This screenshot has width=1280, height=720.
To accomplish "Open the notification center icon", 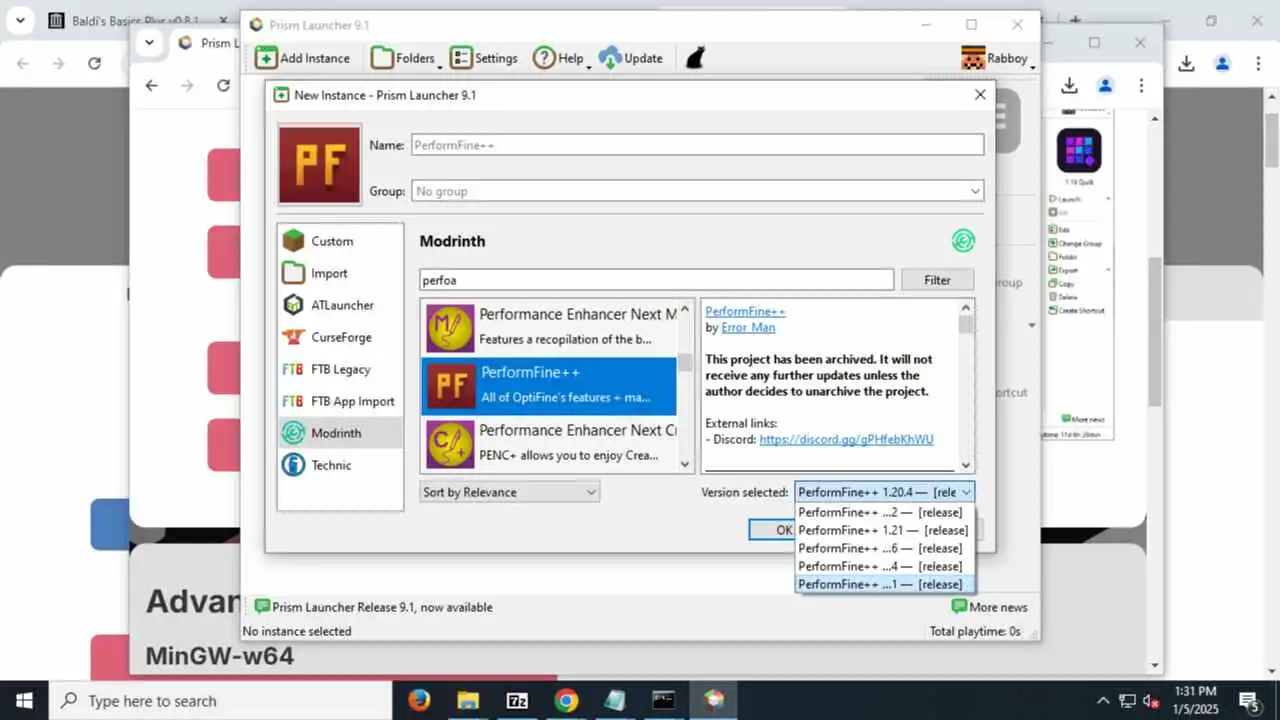I will coord(1248,700).
